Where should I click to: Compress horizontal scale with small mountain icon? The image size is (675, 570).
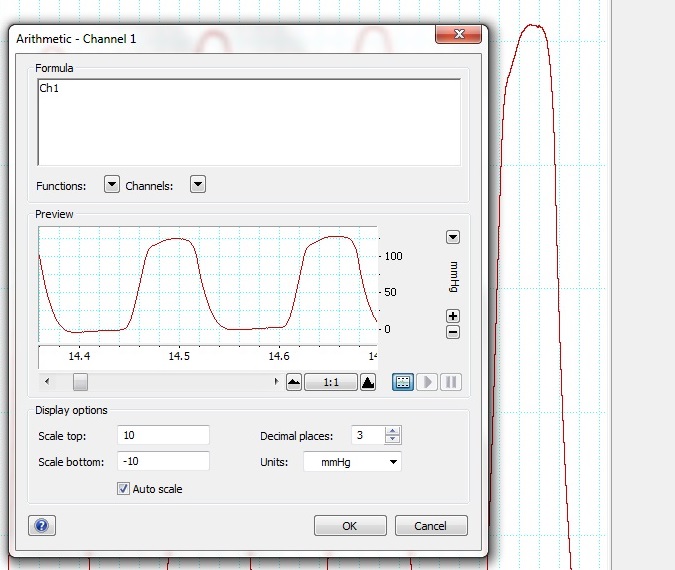[293, 382]
